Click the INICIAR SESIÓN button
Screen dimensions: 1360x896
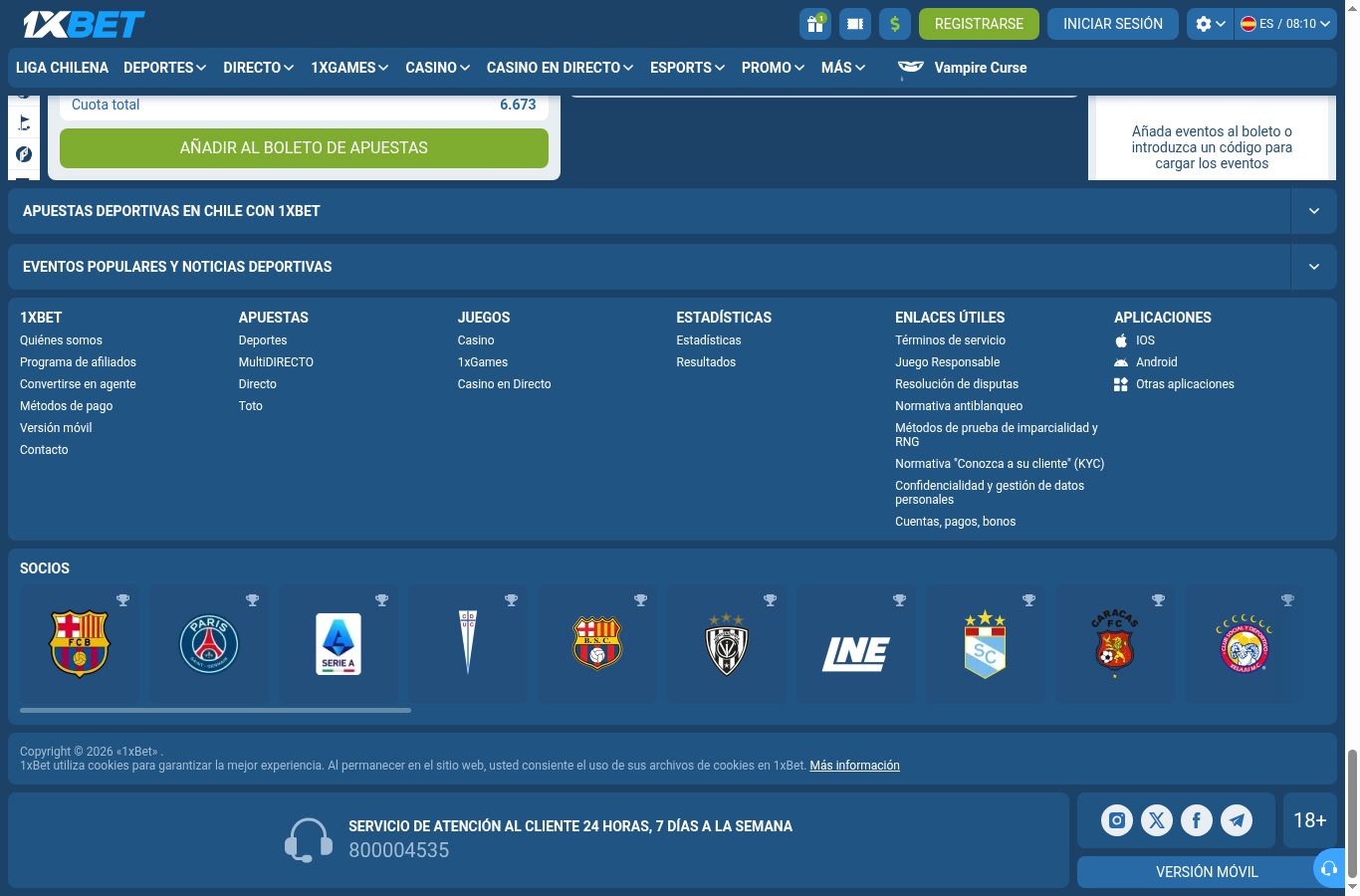click(1113, 24)
